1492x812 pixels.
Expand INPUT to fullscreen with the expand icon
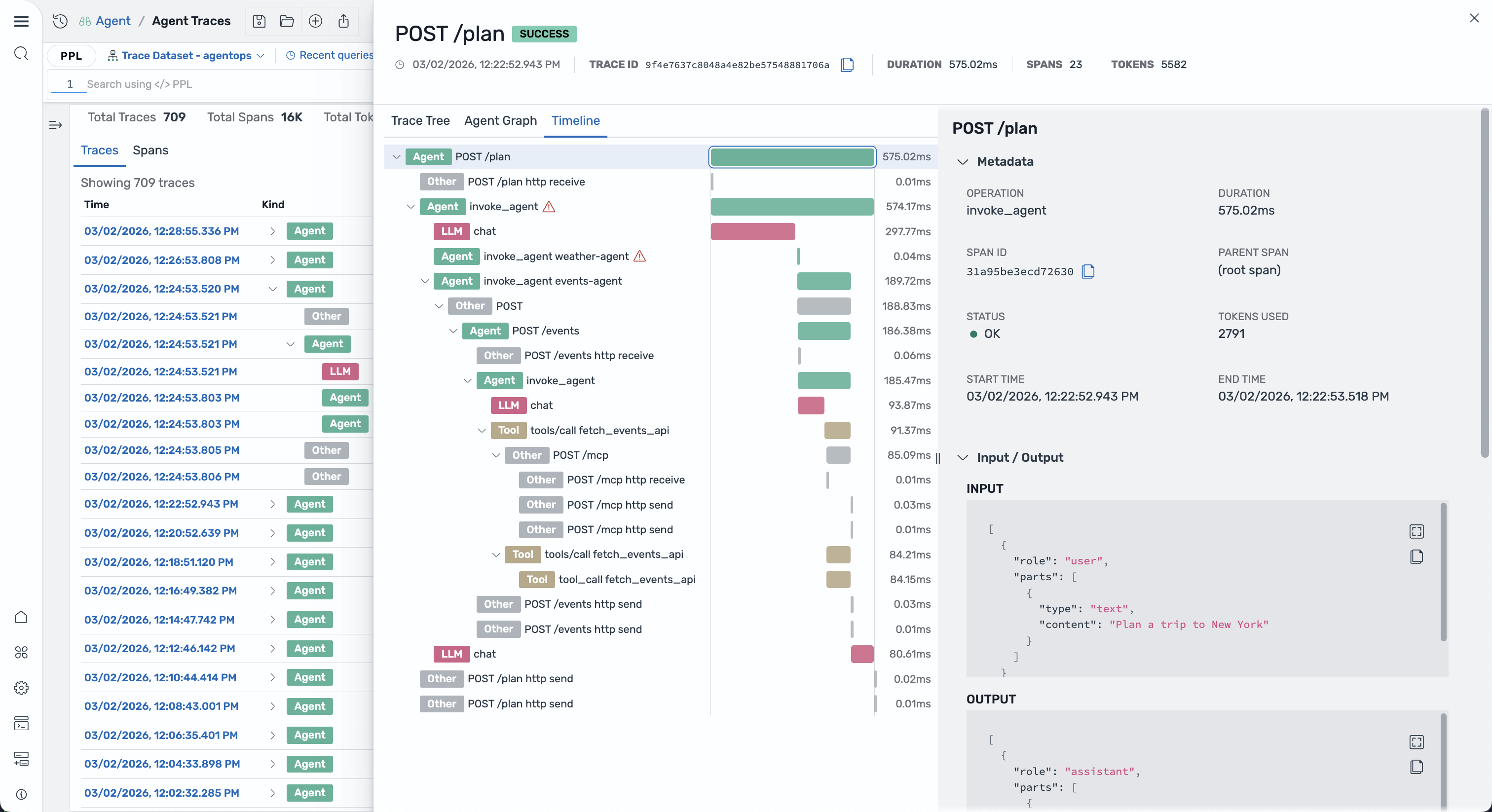pyautogui.click(x=1417, y=531)
